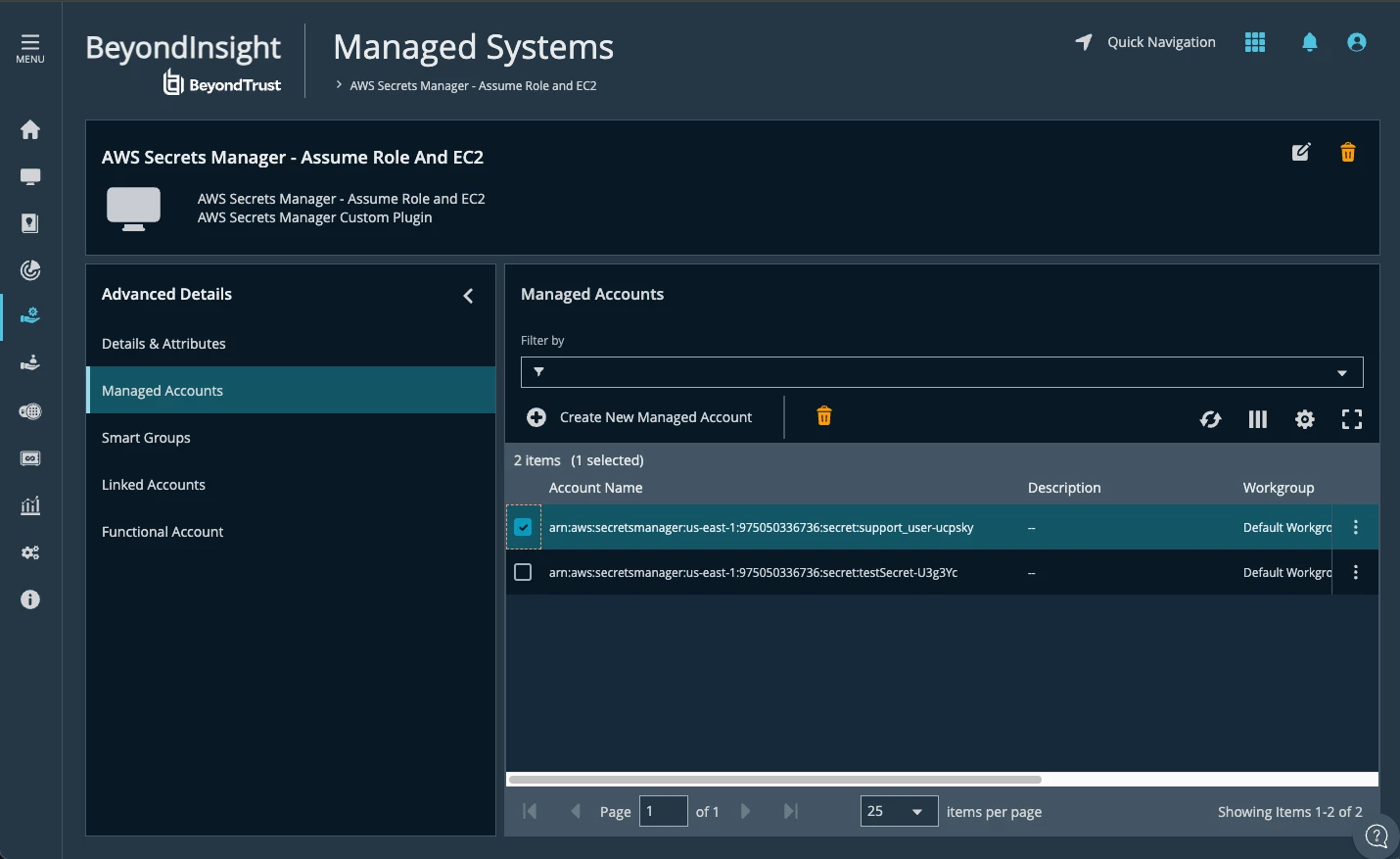Open Linked Accounts section
This screenshot has width=1400, height=859.
[291, 485]
